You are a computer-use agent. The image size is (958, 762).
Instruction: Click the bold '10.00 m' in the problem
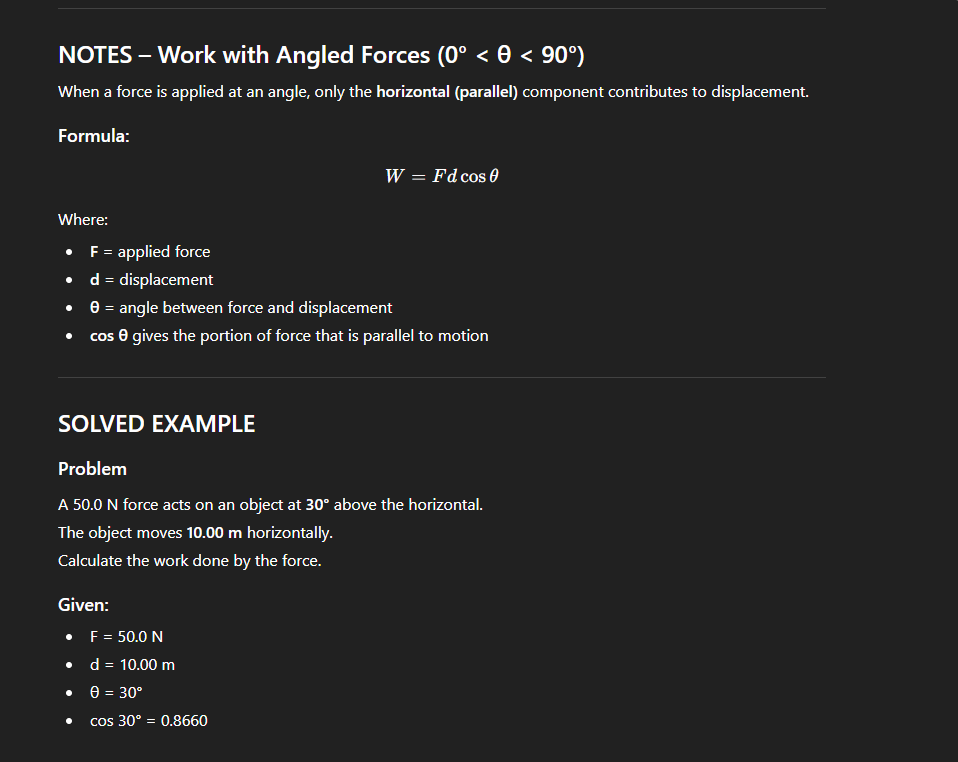214,533
